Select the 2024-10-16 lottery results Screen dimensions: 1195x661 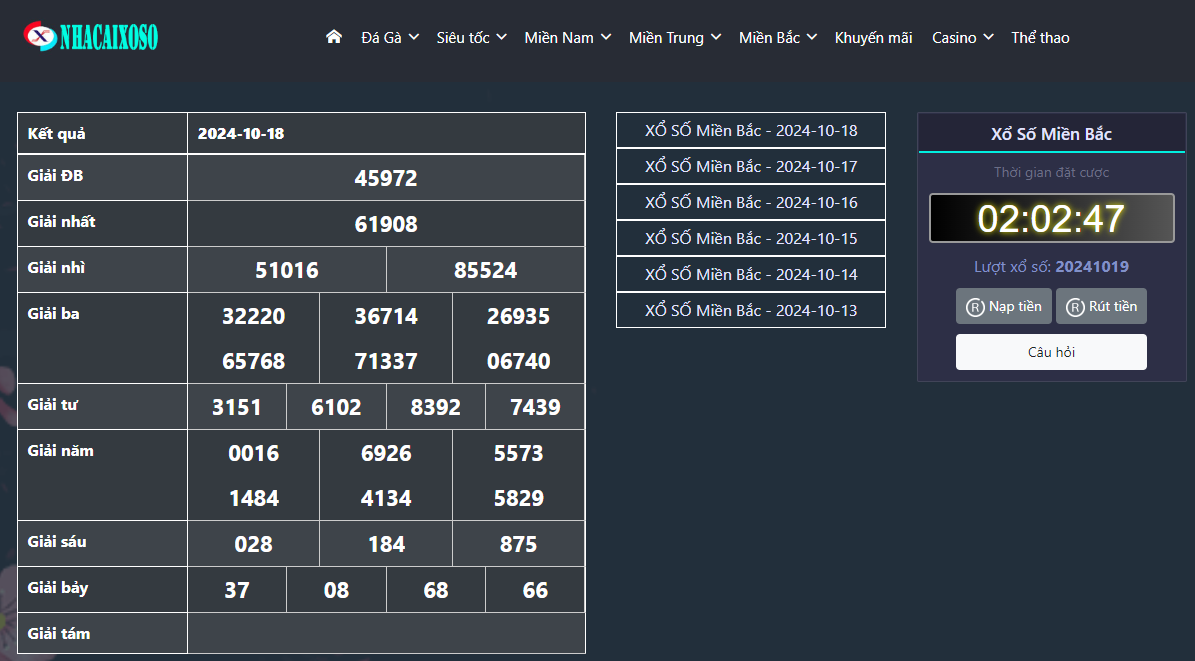pyautogui.click(x=751, y=202)
